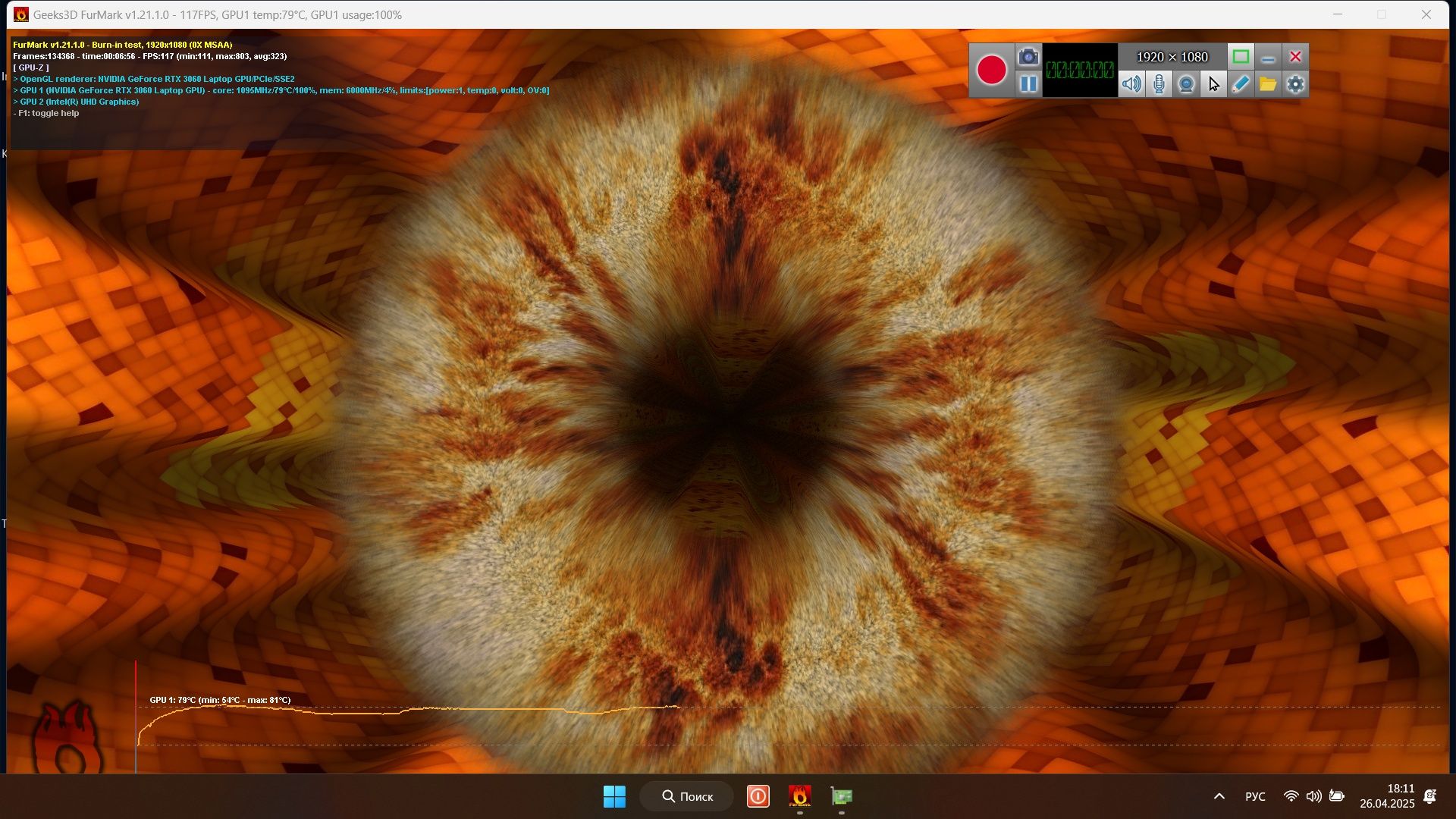Close the FurMark window
This screenshot has width=1456, height=819.
[x=1426, y=14]
